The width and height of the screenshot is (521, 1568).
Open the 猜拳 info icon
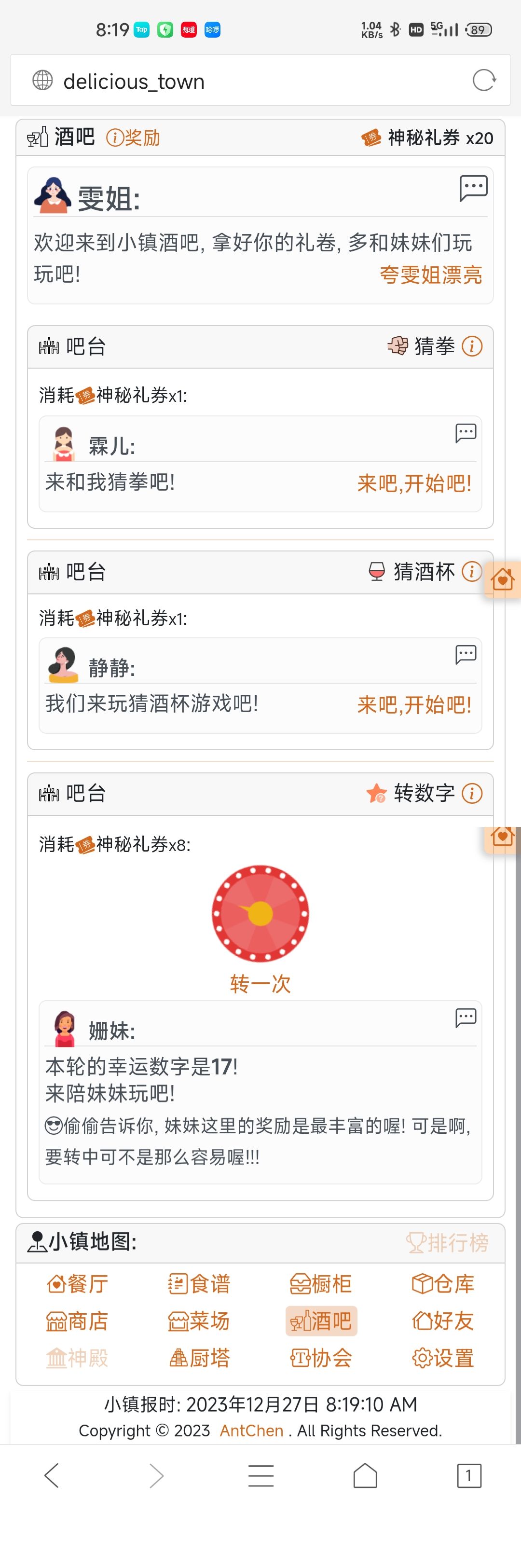pos(472,346)
